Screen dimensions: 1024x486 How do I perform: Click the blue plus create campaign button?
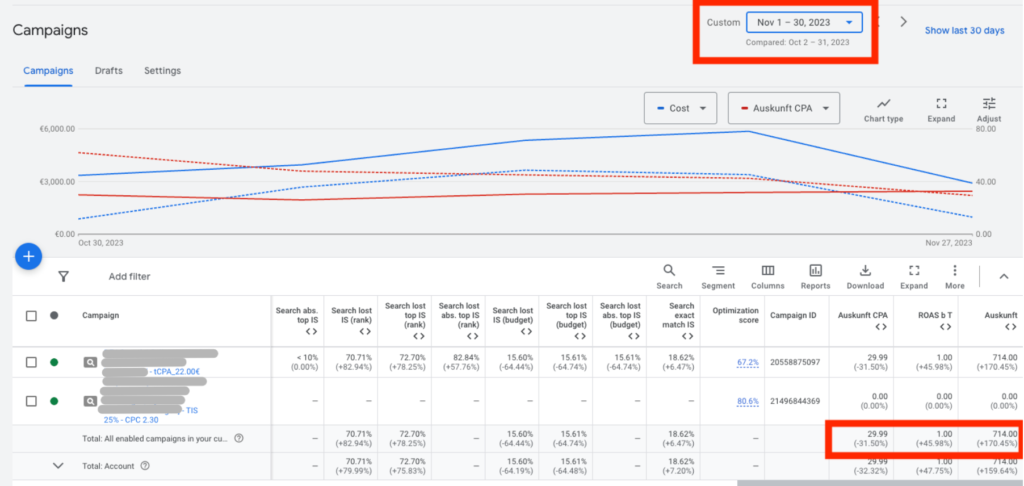click(29, 257)
